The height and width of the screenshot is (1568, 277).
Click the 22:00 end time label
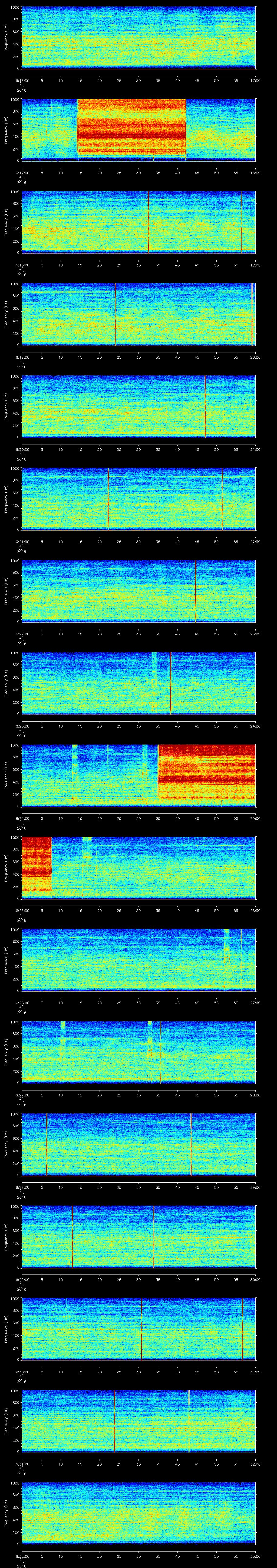pyautogui.click(x=255, y=542)
